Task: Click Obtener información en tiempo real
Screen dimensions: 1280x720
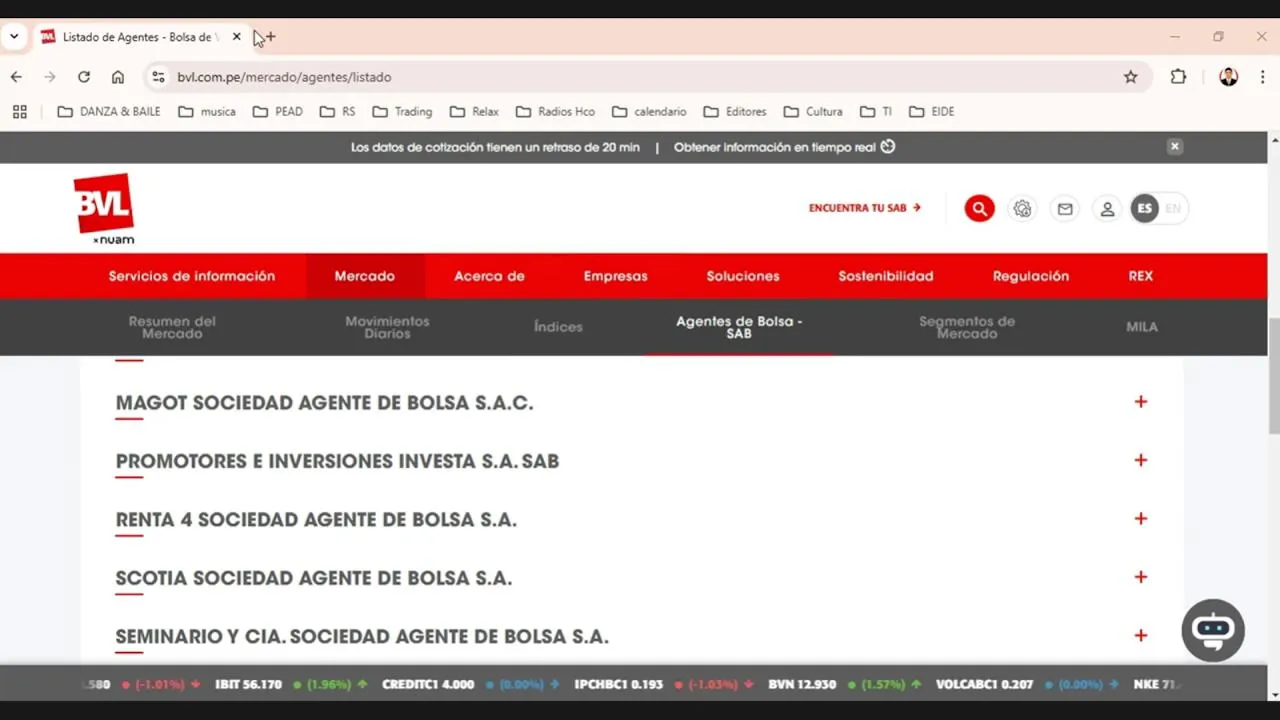Action: (x=784, y=147)
